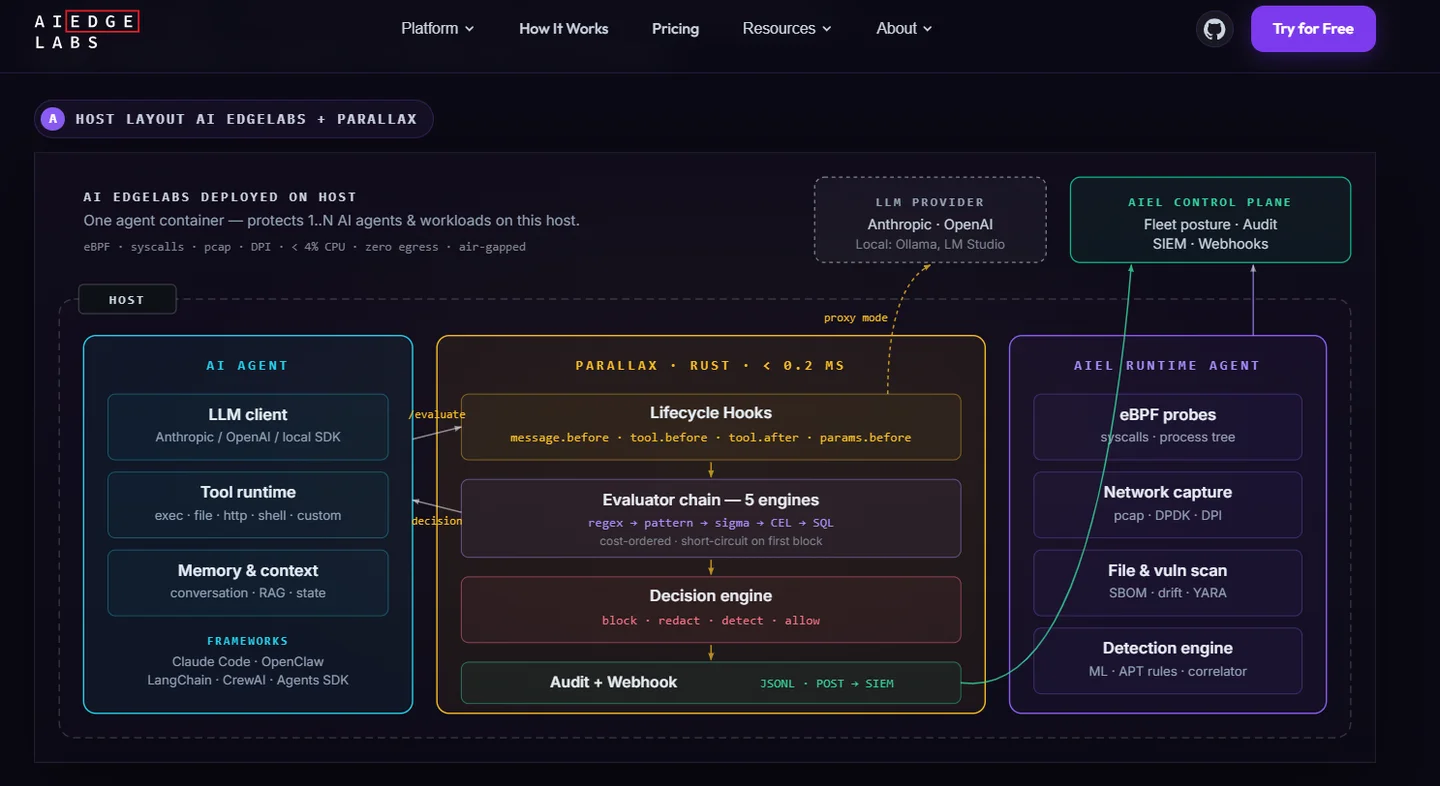Click the LLM Provider dashed box
Viewport: 1440px width, 786px height.
[930, 220]
